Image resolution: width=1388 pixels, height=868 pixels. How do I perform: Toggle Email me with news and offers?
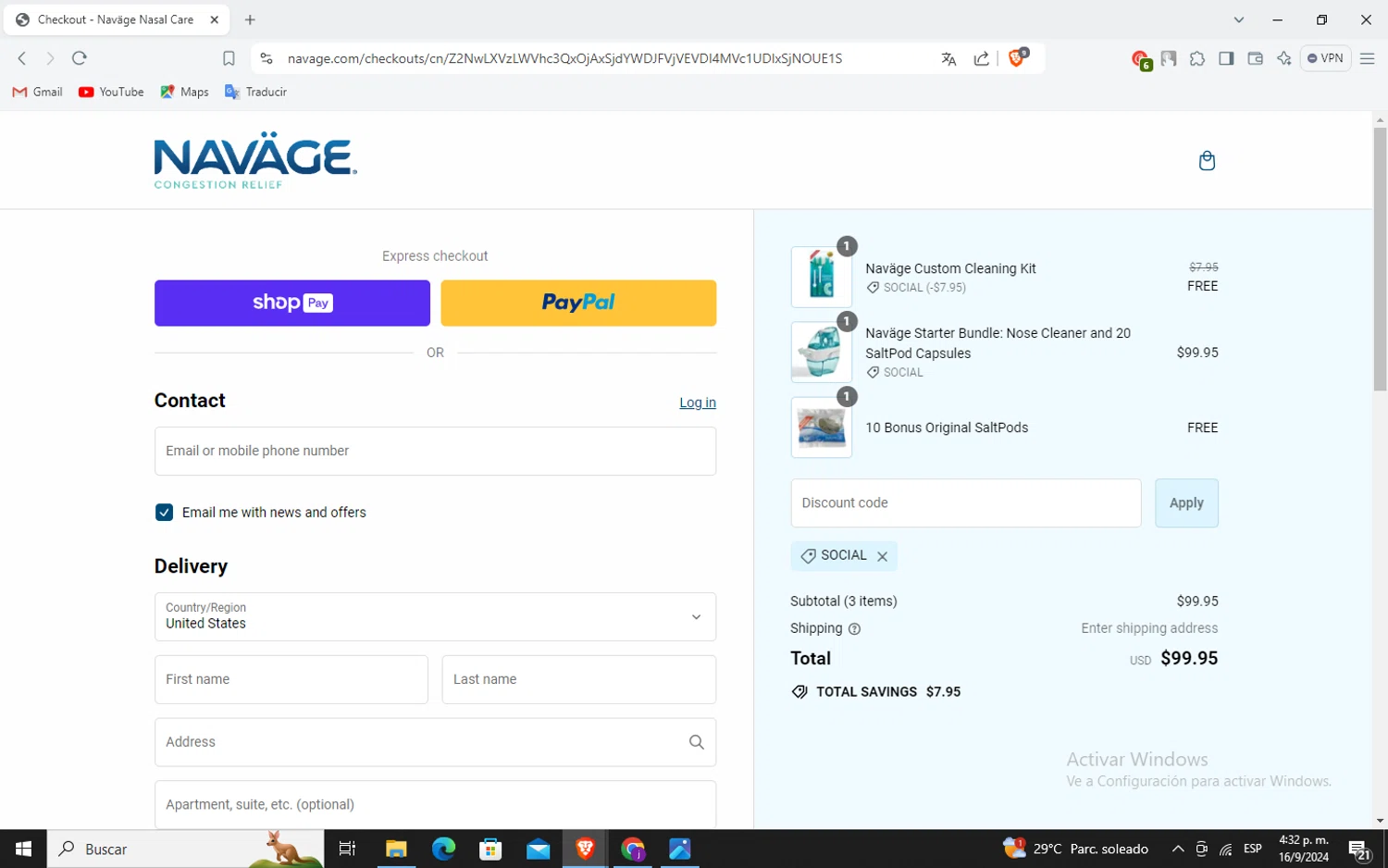[x=164, y=513]
